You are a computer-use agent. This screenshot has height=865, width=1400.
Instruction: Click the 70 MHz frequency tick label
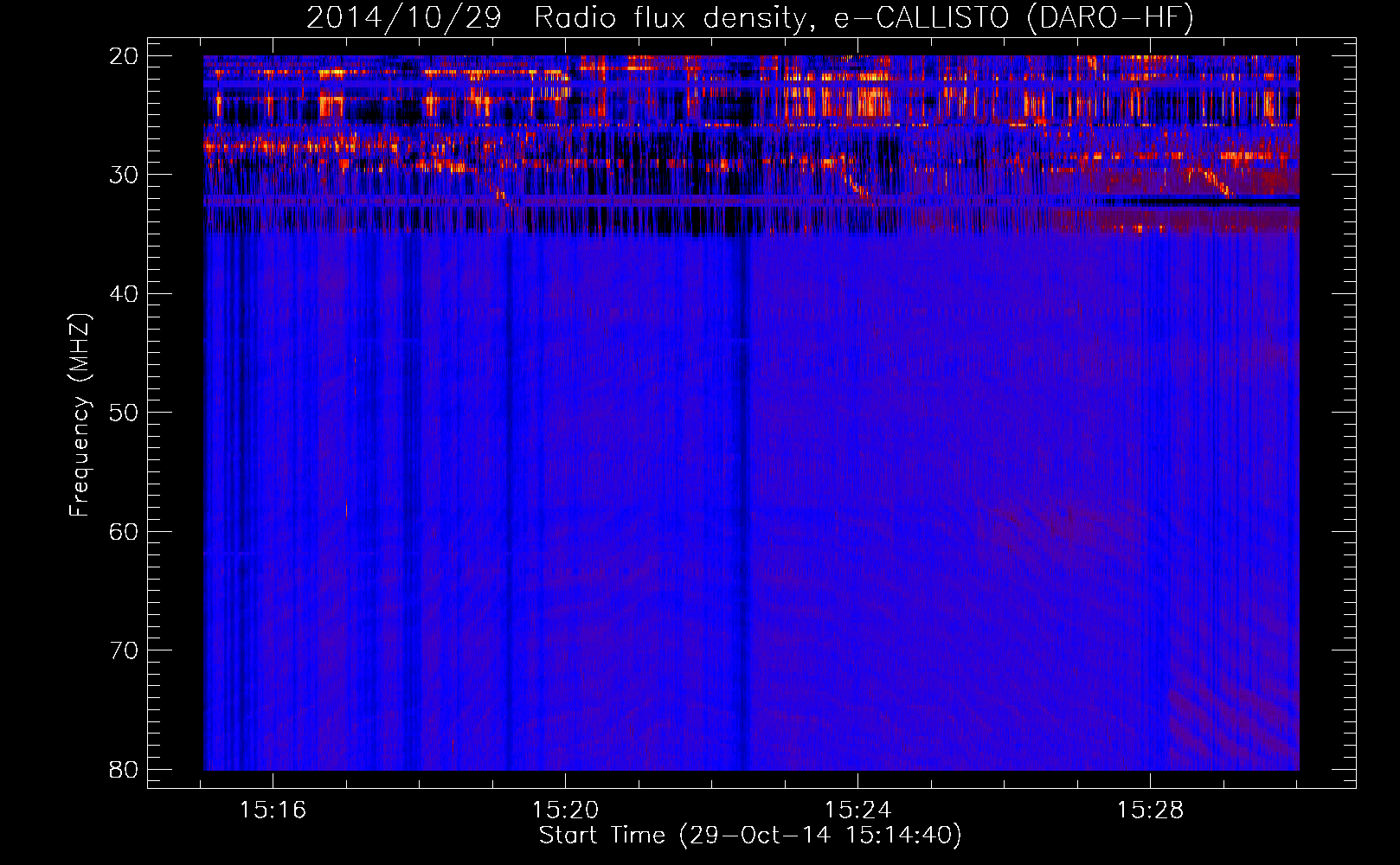click(124, 650)
